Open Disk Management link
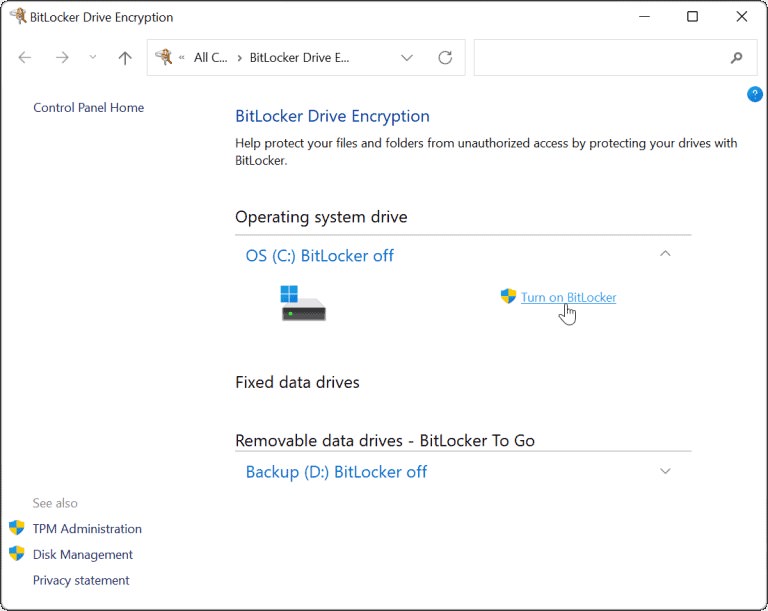This screenshot has width=768, height=611. pos(83,555)
